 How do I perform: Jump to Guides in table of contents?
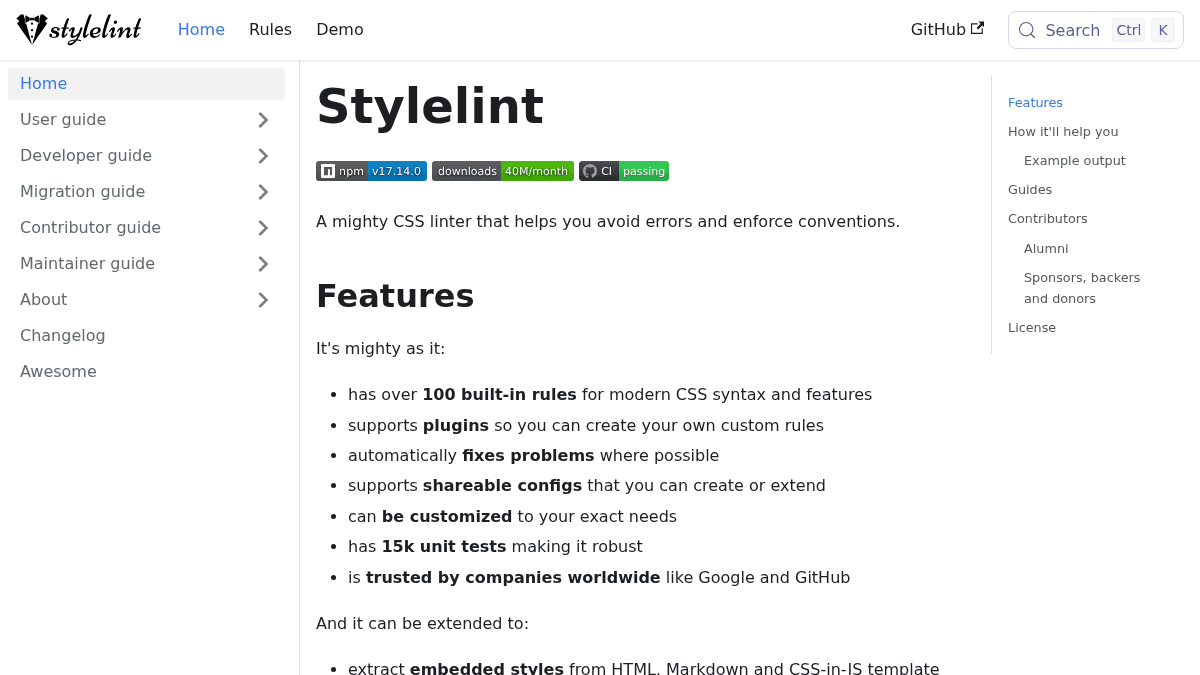click(1030, 190)
